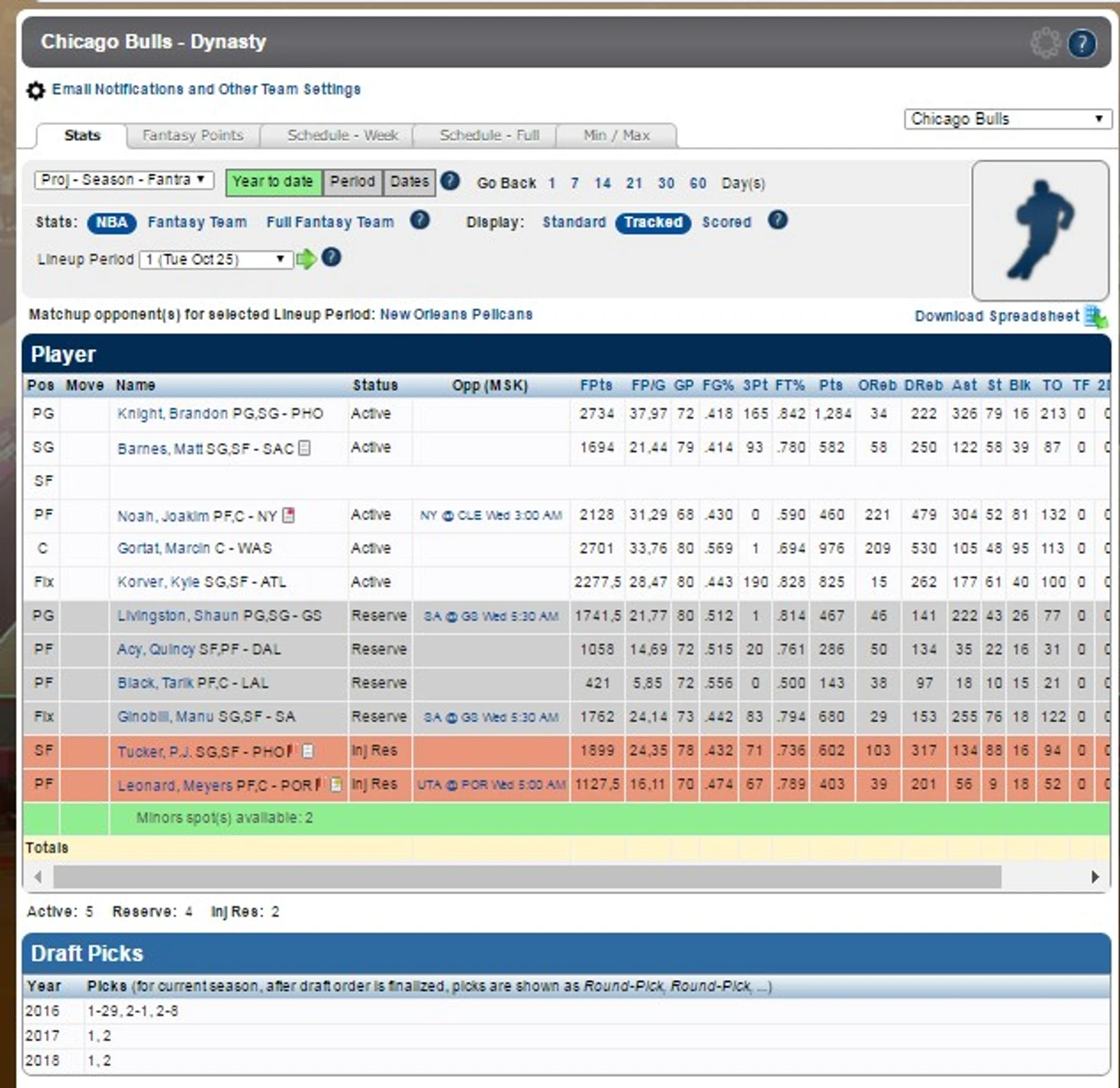This screenshot has width=1120, height=1088.
Task: Click the settings gear icon beside Email Notifications
Action: 35,91
